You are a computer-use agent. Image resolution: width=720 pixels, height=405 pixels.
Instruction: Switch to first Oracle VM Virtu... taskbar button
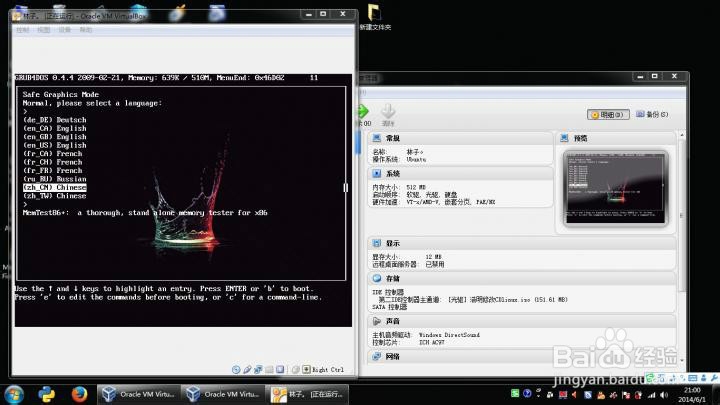pos(139,394)
